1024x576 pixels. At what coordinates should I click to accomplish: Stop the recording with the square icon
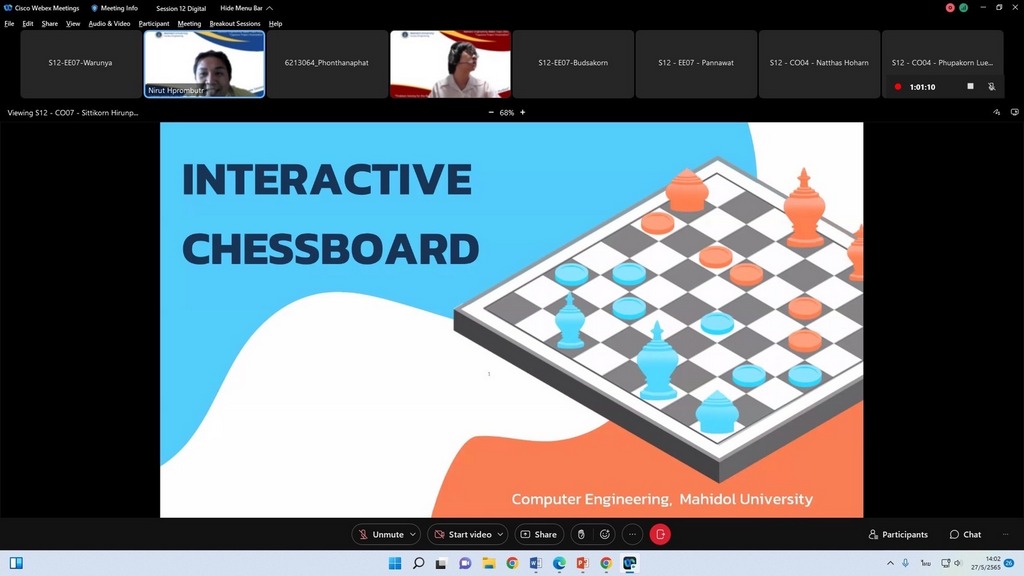click(969, 87)
